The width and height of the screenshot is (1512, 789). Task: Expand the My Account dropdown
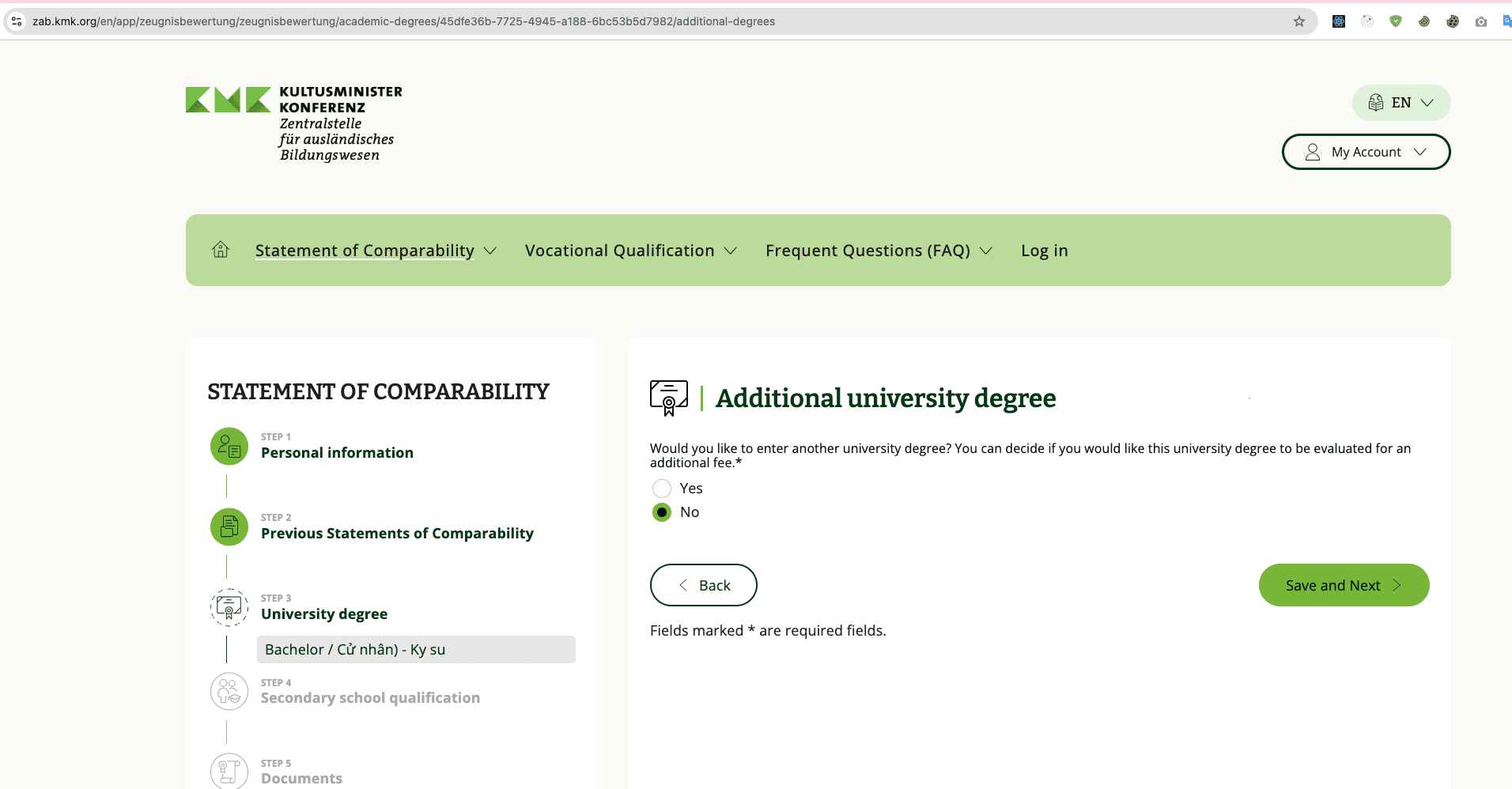(1366, 151)
